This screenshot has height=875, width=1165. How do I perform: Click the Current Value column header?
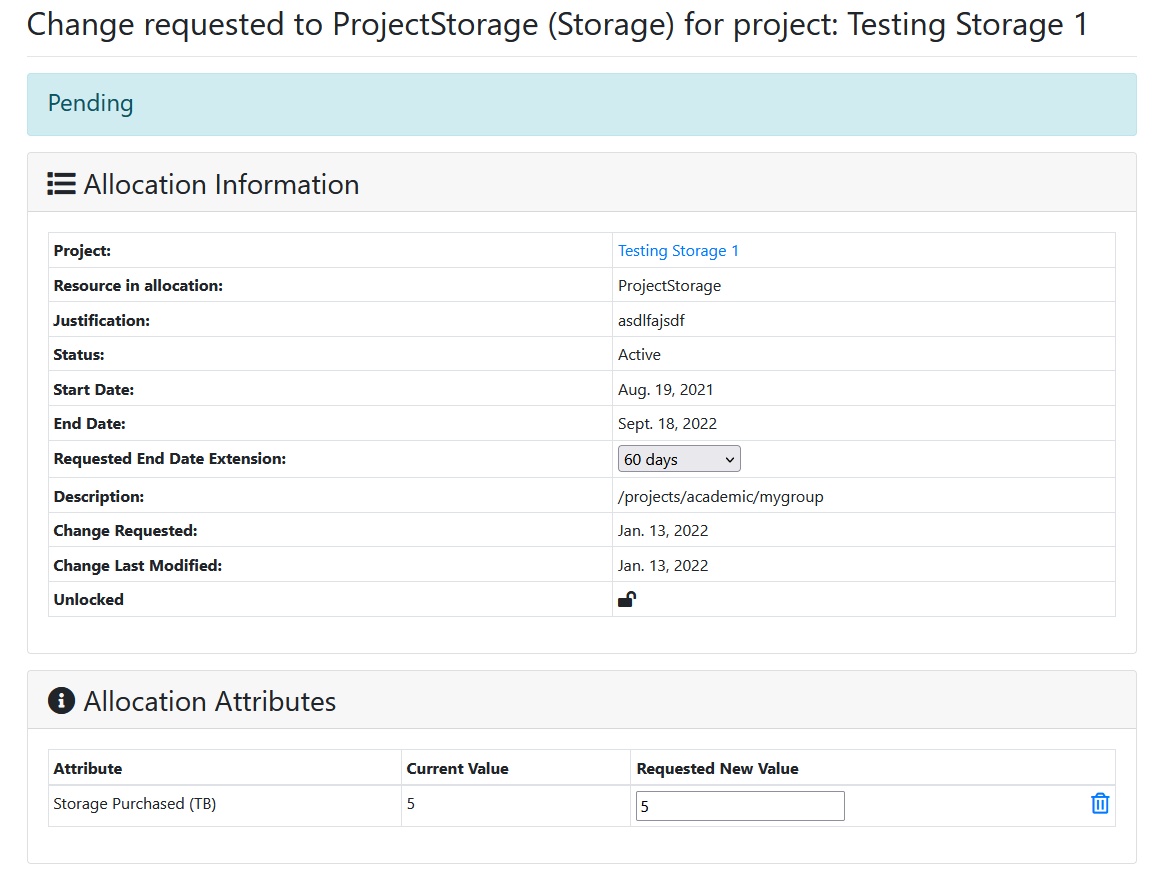click(458, 769)
